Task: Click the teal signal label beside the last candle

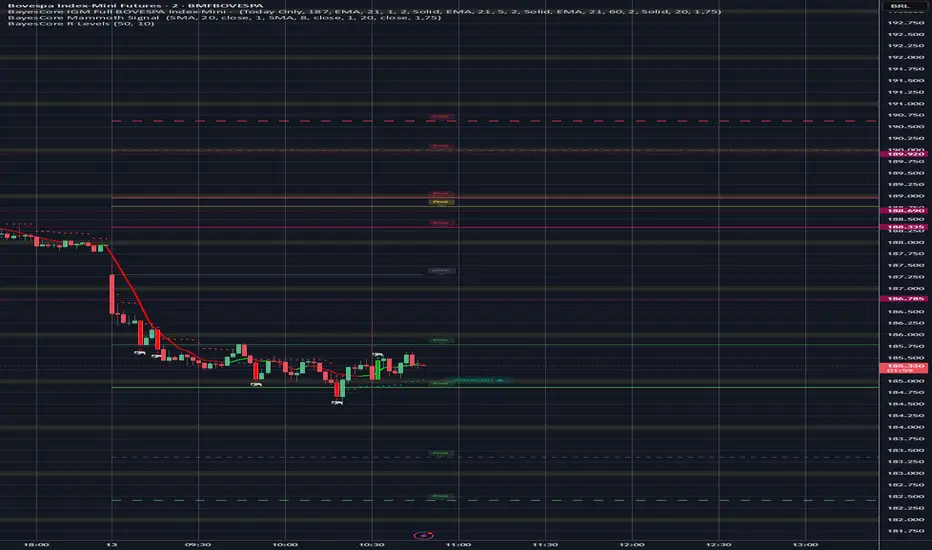Action: [x=477, y=380]
